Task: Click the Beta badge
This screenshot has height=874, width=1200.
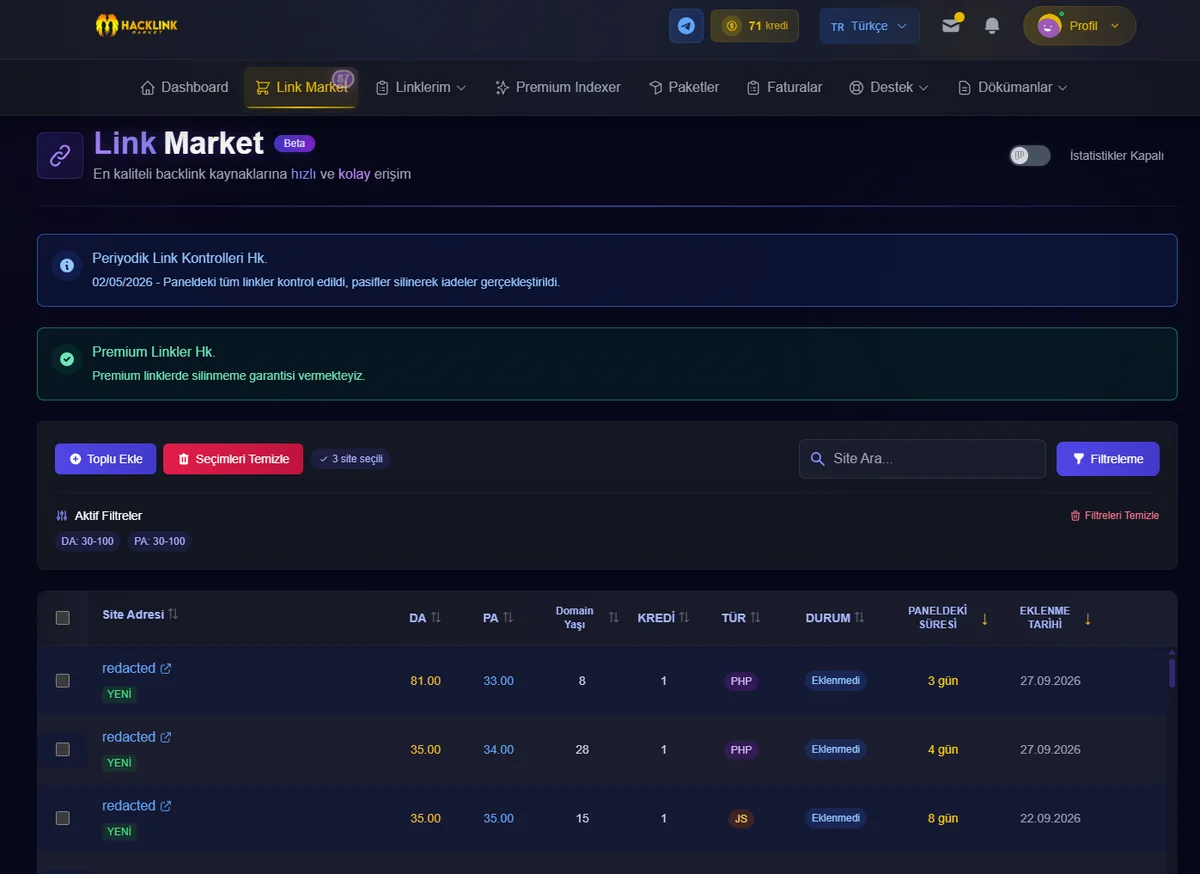Action: [x=294, y=143]
